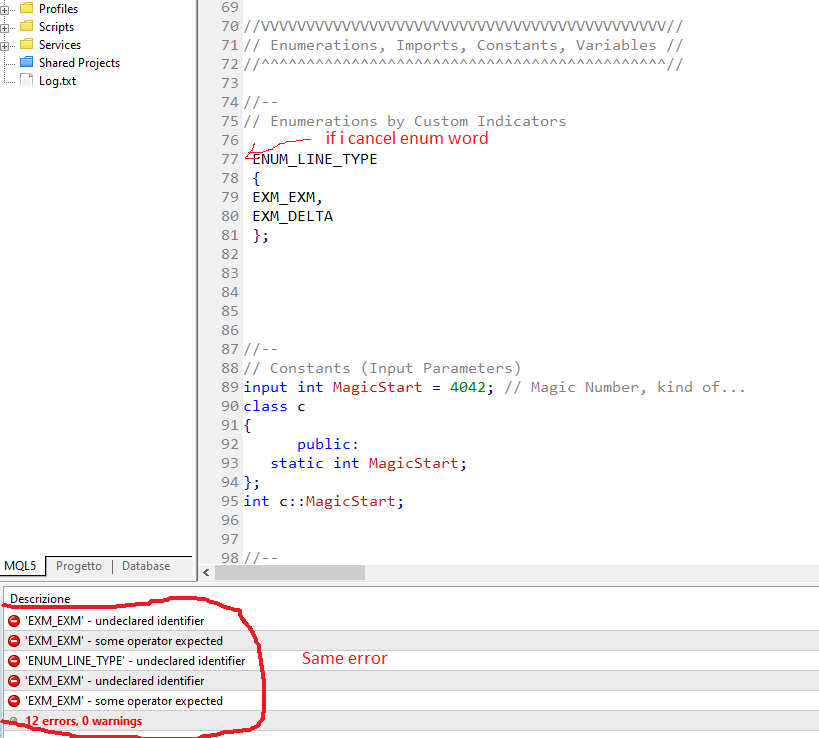Viewport: 819px width, 738px height.
Task: Expand the Services folder node
Action: [4, 46]
